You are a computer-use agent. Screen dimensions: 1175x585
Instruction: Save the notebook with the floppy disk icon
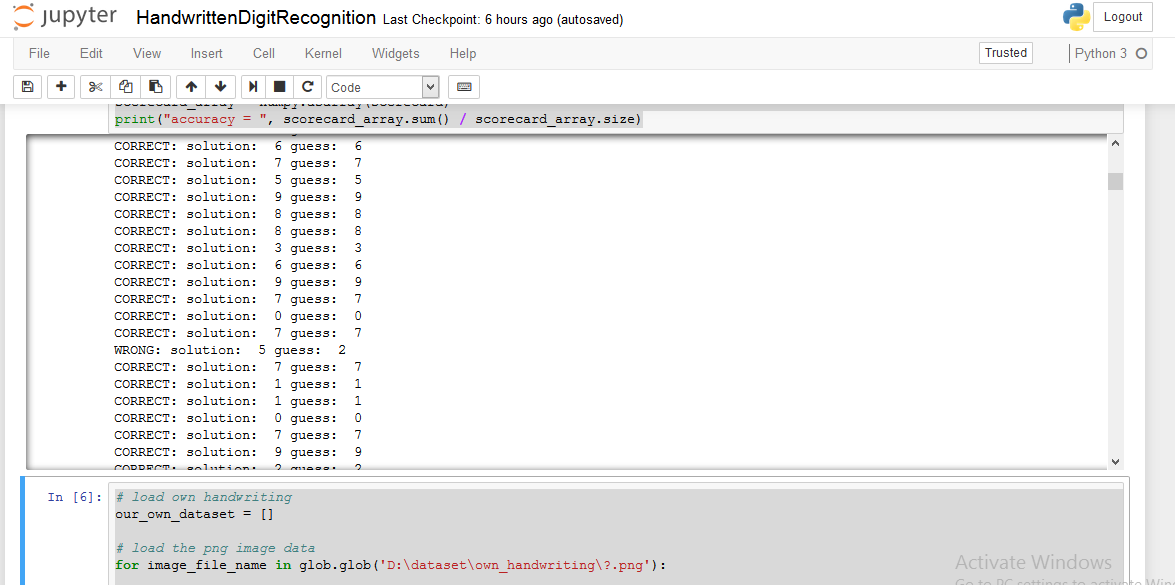[x=27, y=86]
